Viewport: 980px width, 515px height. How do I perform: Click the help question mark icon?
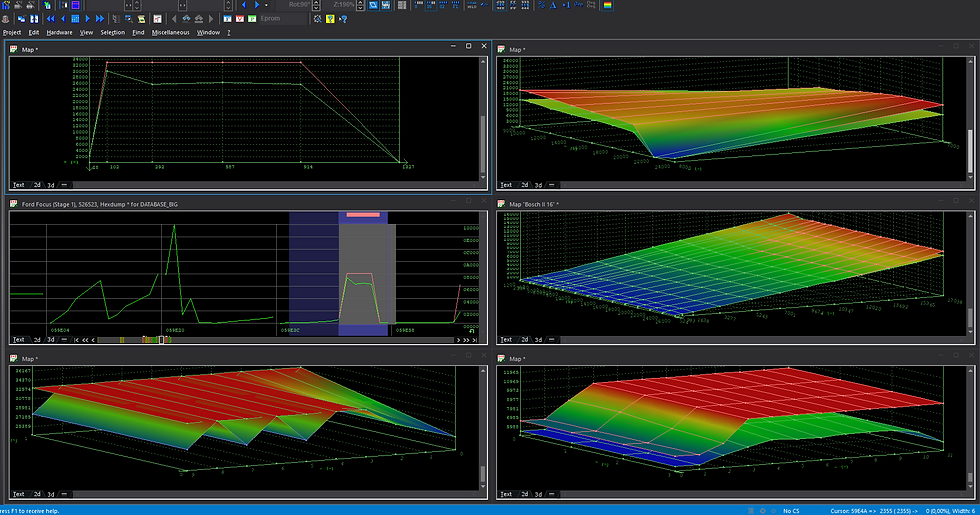click(330, 18)
